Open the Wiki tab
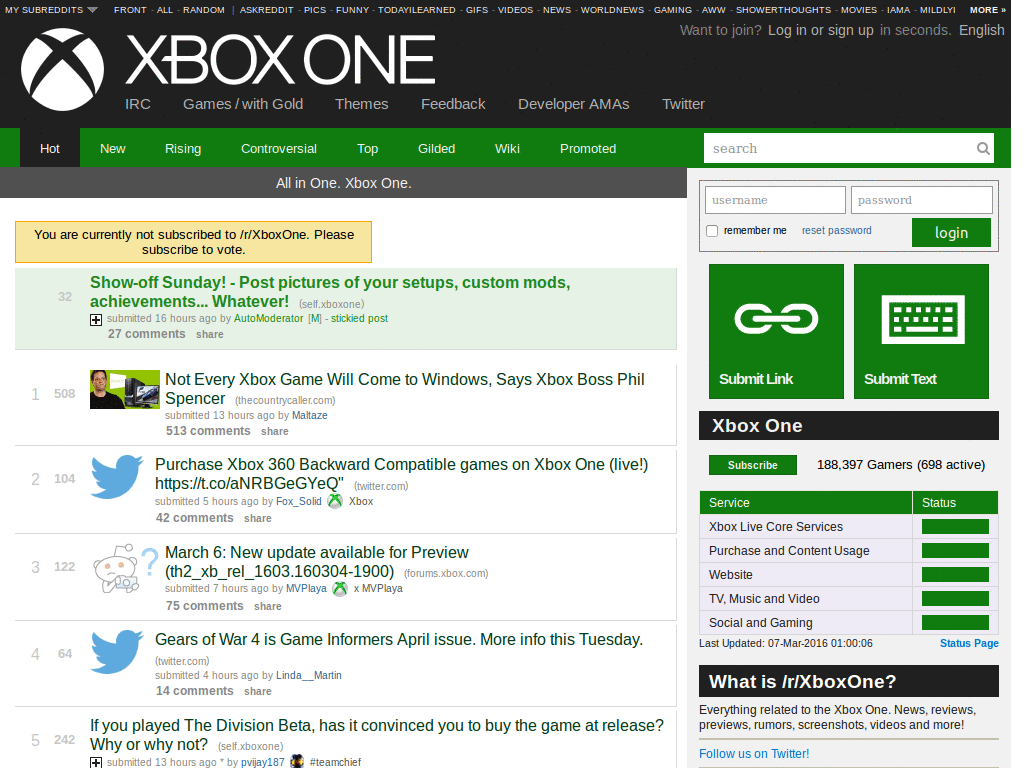This screenshot has width=1024, height=768. [507, 148]
